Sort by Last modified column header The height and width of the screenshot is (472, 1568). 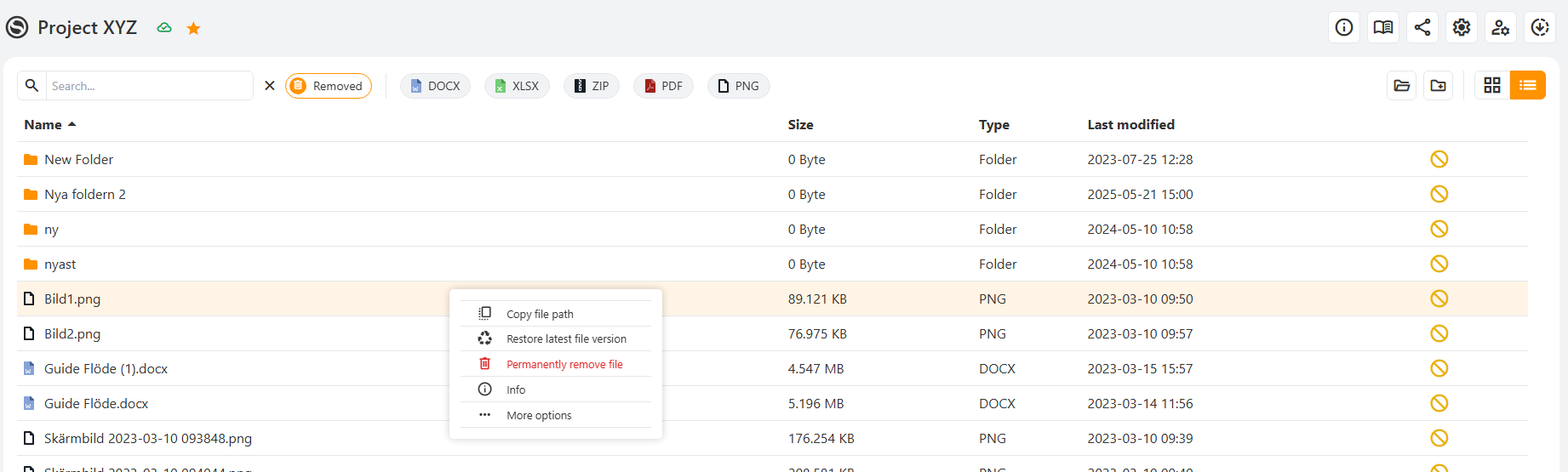click(1130, 124)
